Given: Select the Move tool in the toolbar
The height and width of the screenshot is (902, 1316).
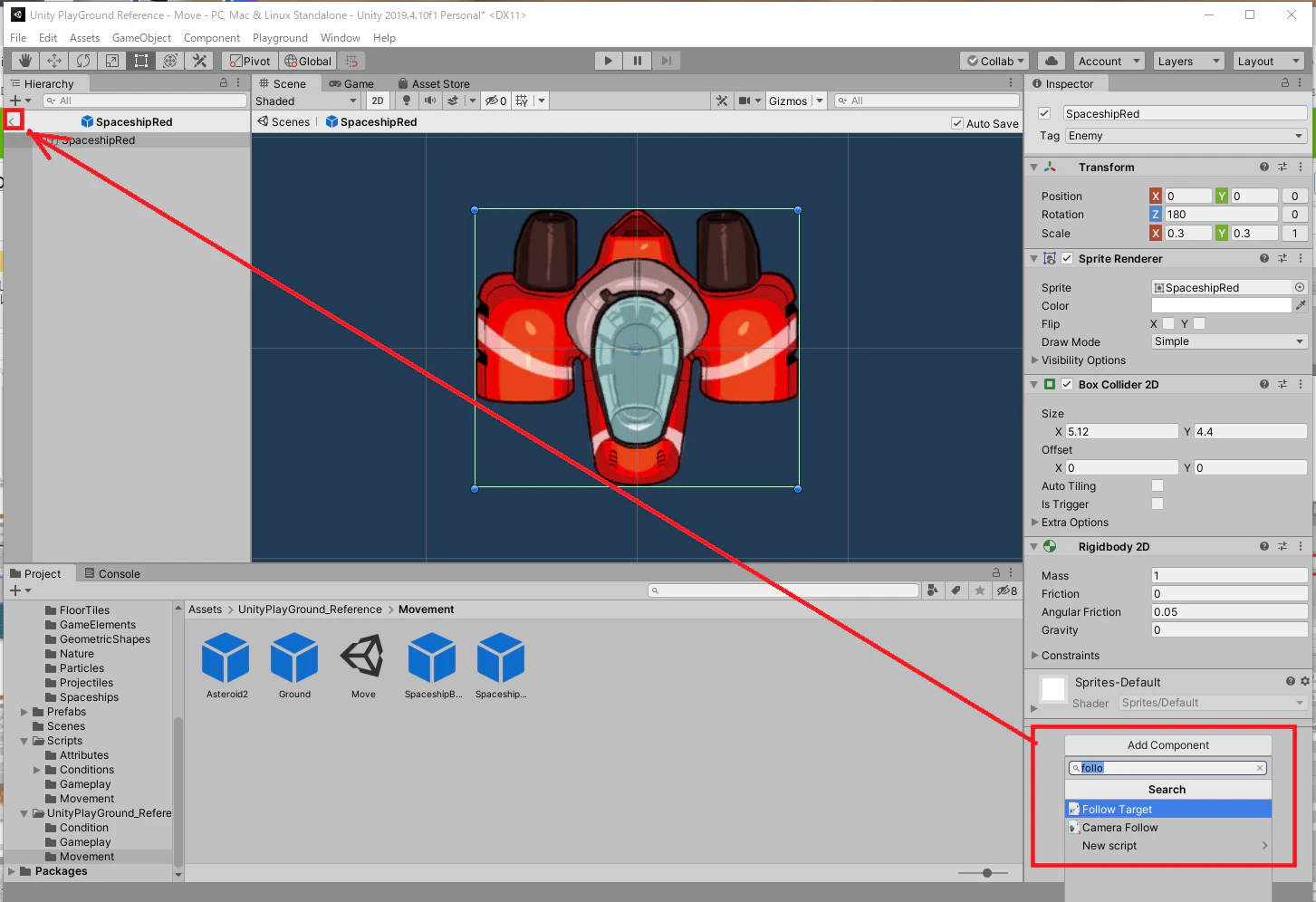Looking at the screenshot, I should tap(54, 61).
